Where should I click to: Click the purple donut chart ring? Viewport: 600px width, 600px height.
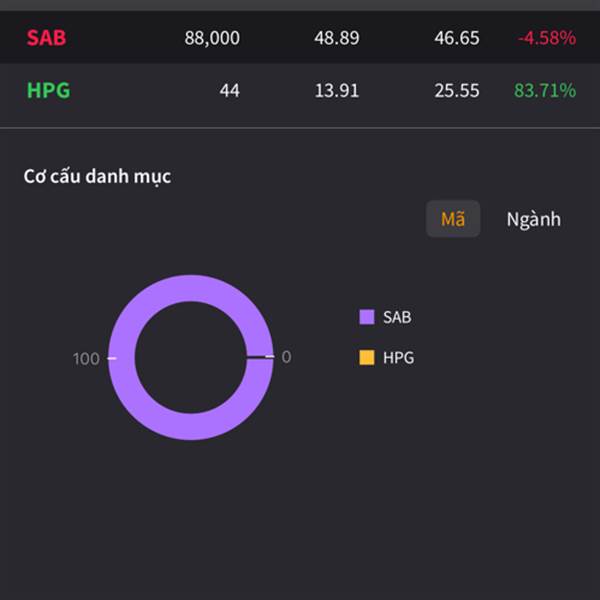(x=190, y=289)
